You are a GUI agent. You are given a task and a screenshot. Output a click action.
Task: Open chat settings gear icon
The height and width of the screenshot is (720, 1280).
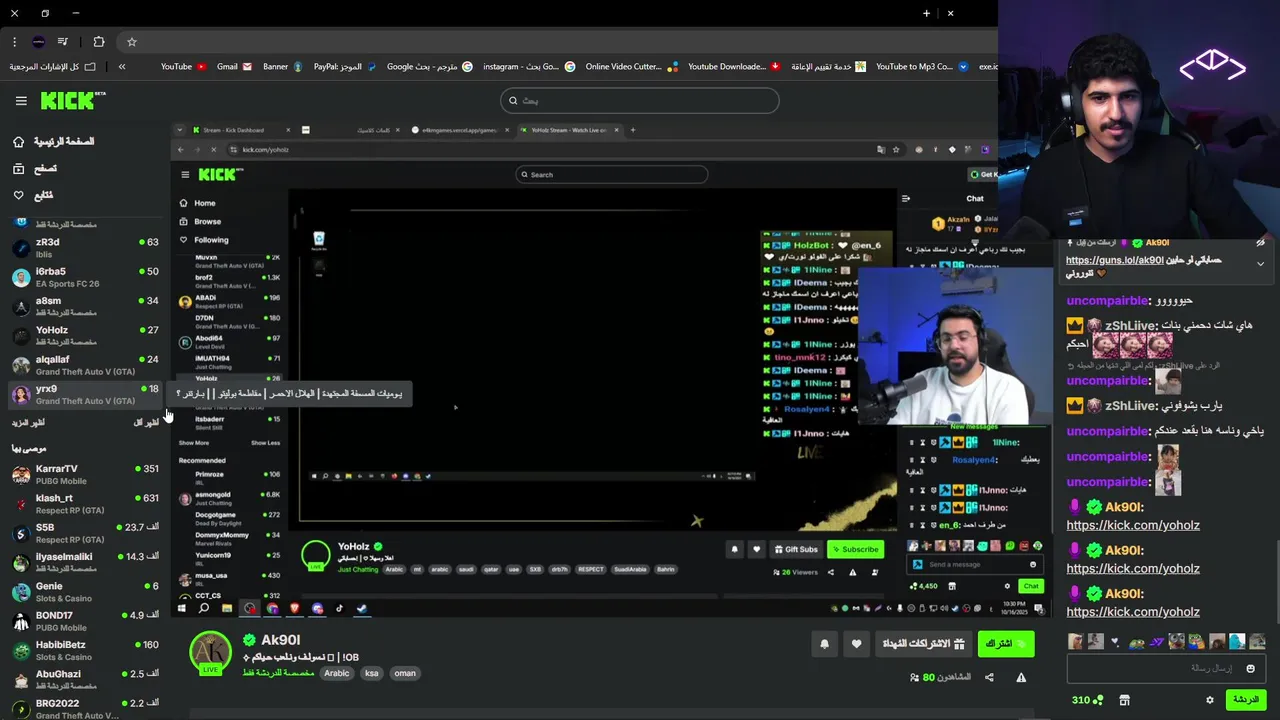[1210, 700]
